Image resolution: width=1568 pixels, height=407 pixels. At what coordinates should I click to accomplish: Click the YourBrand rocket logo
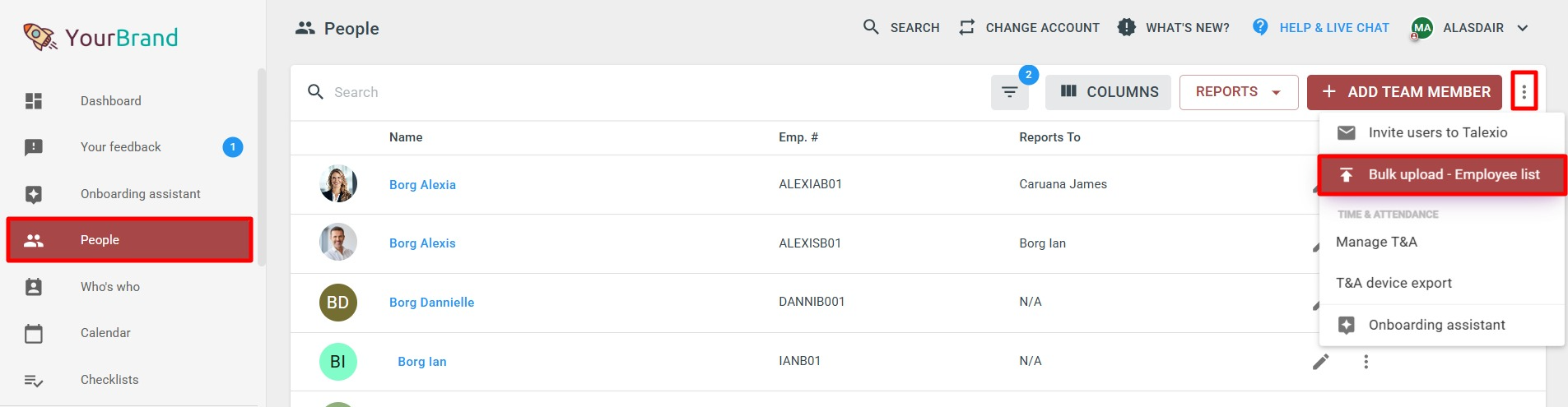pos(40,37)
